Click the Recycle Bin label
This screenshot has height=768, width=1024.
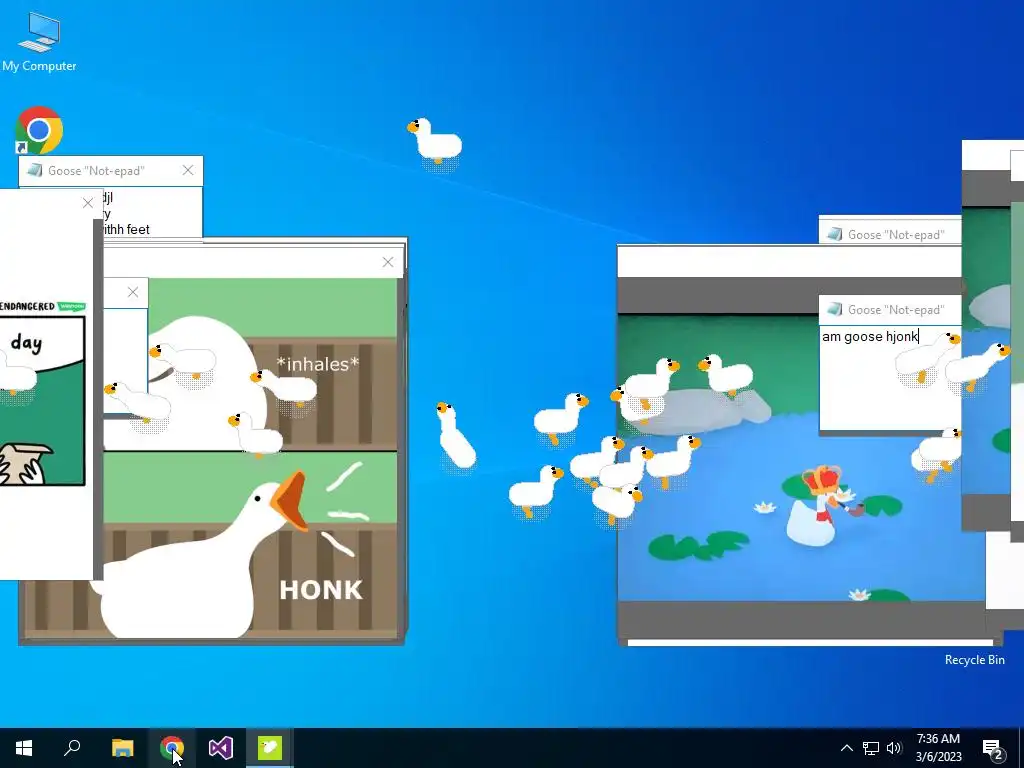click(x=974, y=660)
